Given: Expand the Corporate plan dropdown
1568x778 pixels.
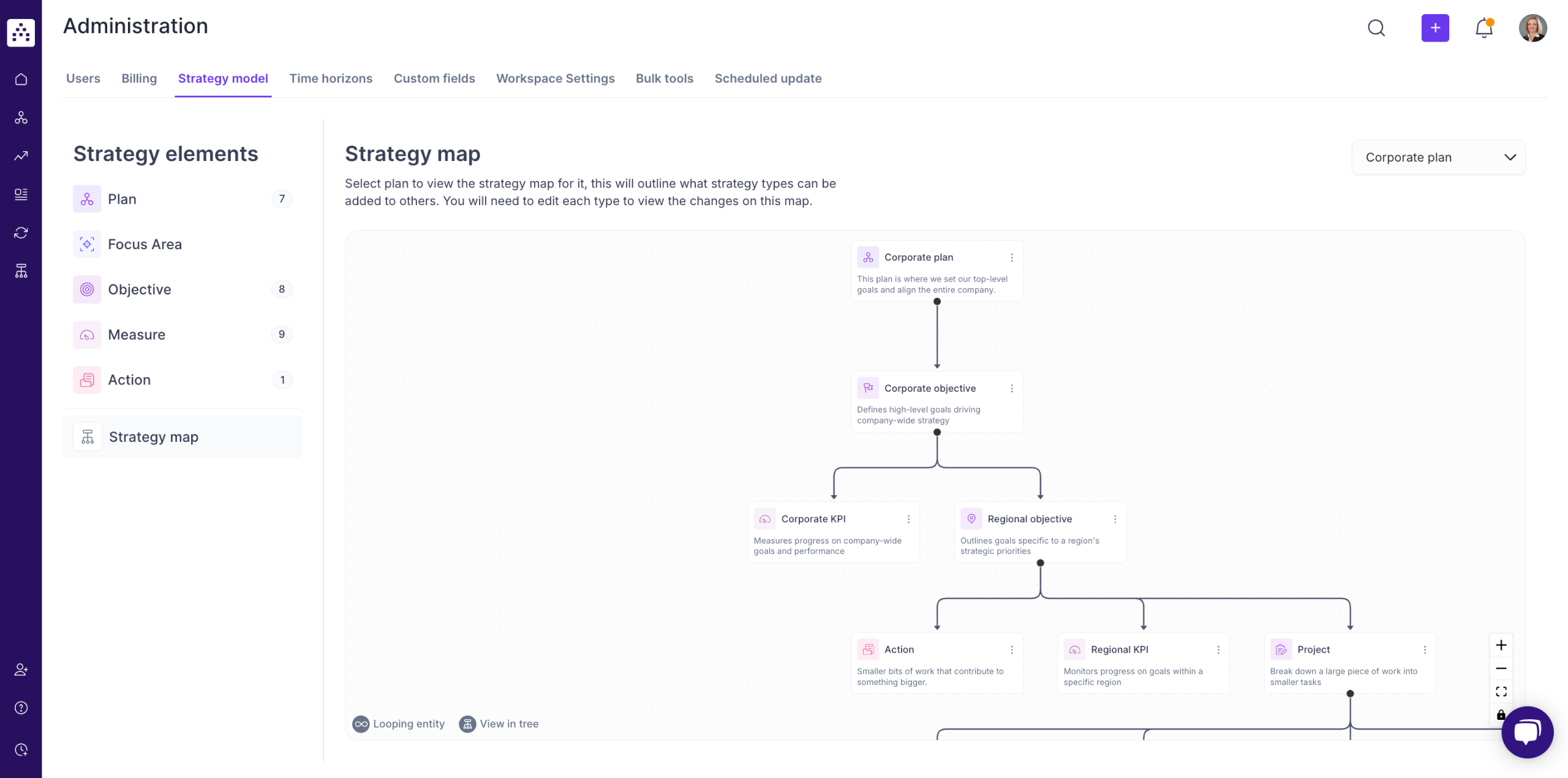Looking at the screenshot, I should click(x=1438, y=157).
